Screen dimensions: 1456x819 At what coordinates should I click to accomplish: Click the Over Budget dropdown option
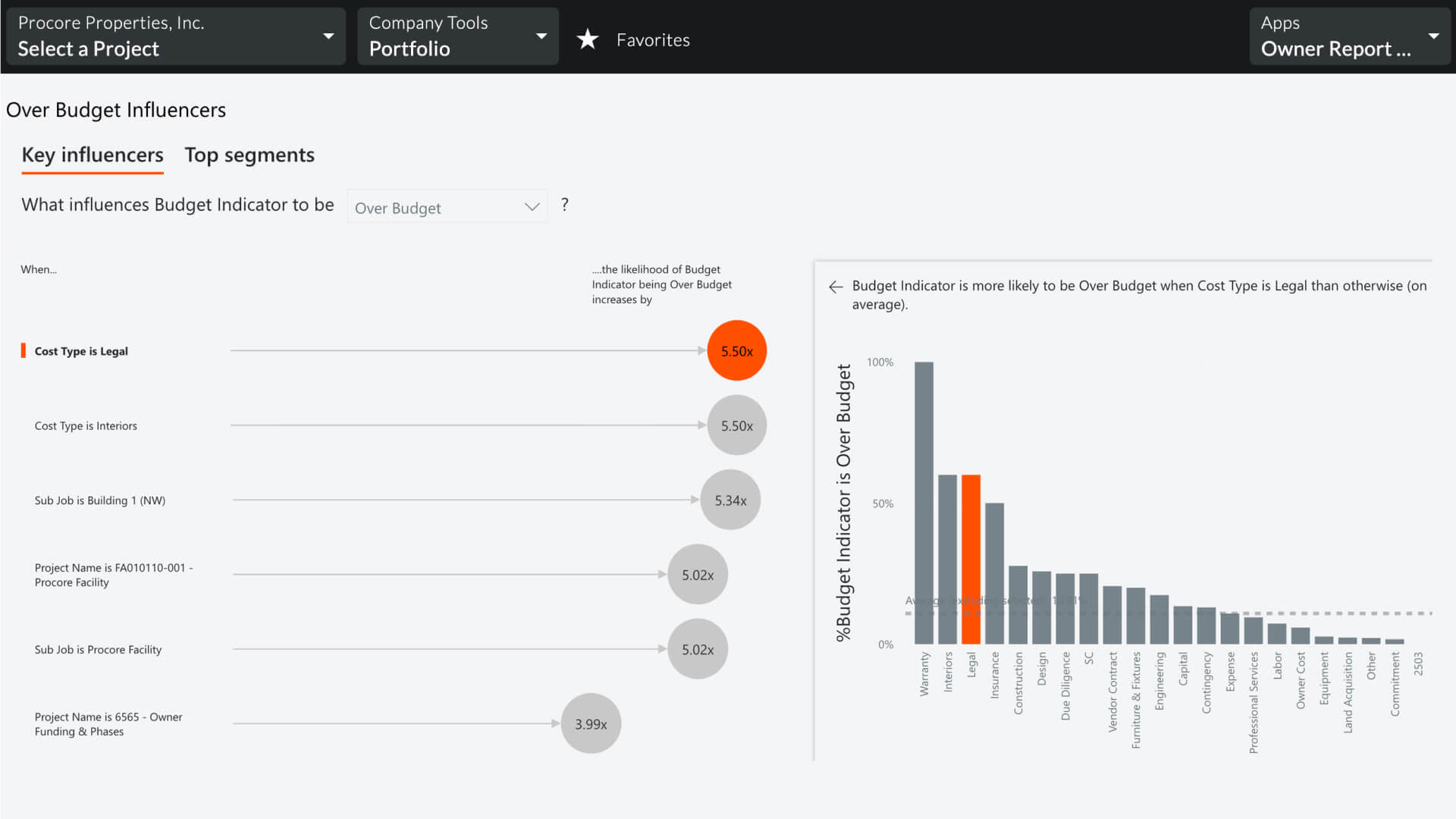point(447,207)
